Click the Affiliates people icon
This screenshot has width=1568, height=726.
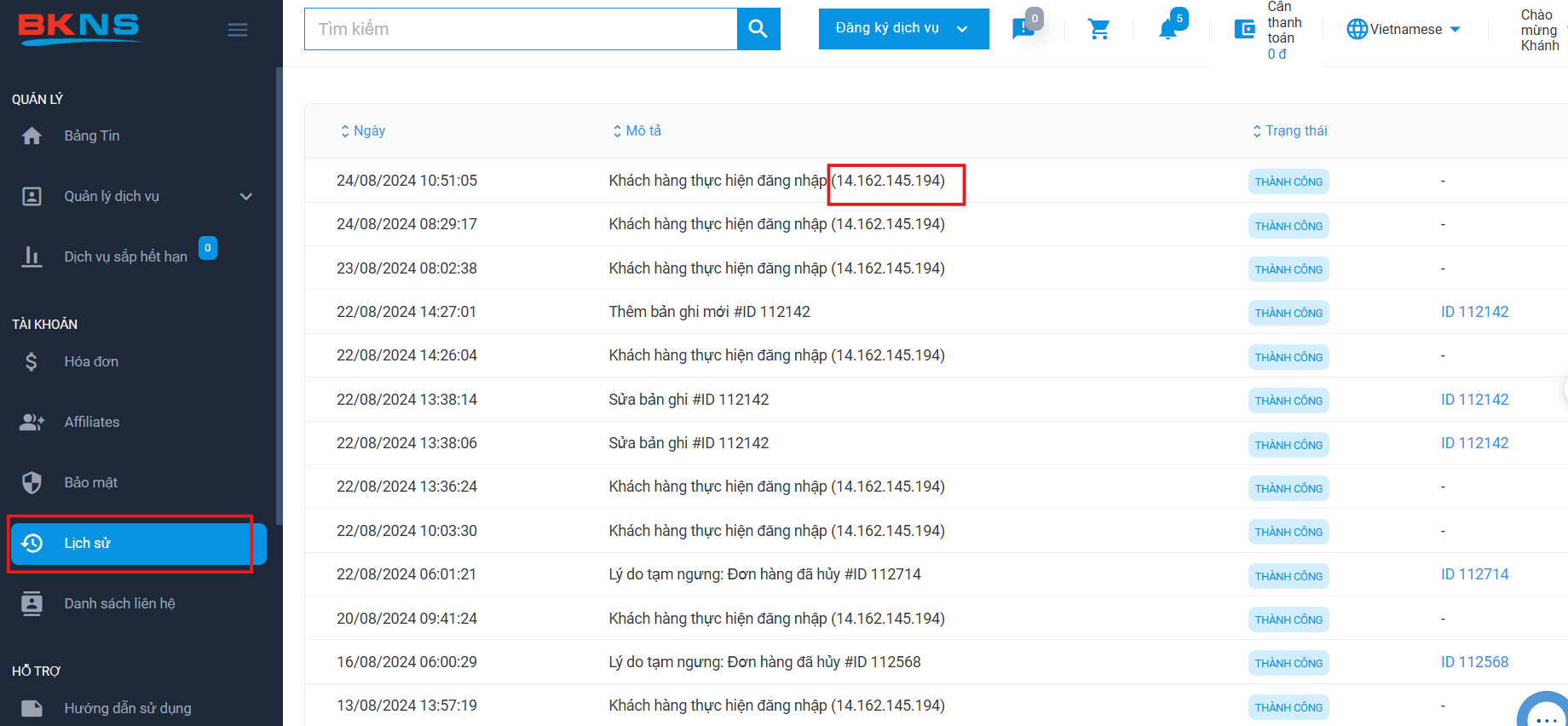32,422
